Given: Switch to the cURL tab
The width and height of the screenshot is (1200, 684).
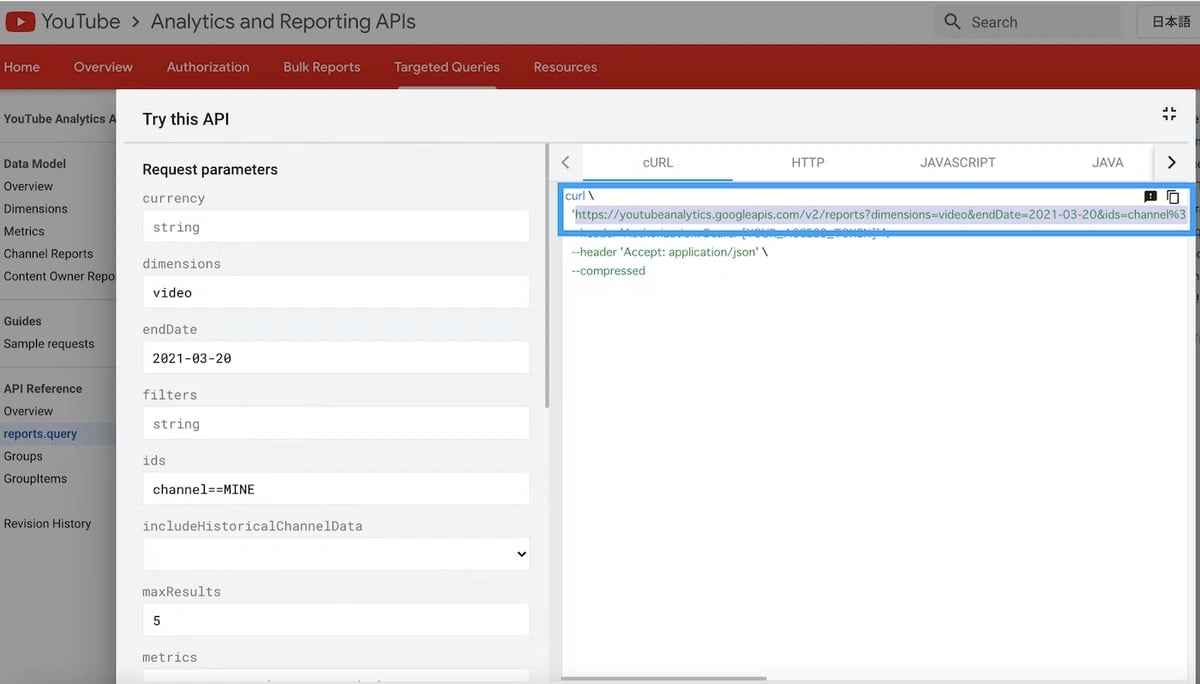Looking at the screenshot, I should click(658, 162).
